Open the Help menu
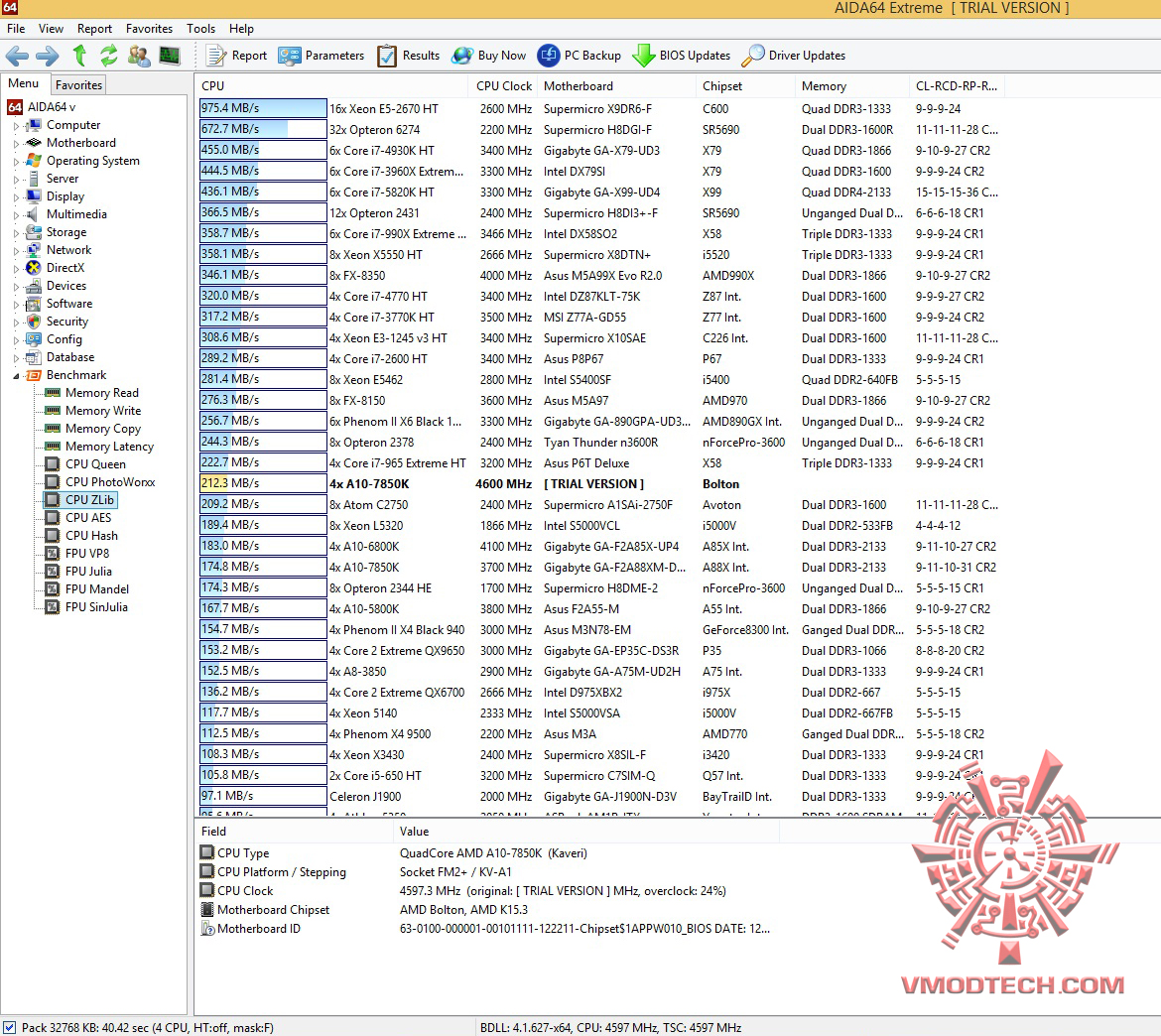Screen dimensions: 1161x1036 pos(241,29)
